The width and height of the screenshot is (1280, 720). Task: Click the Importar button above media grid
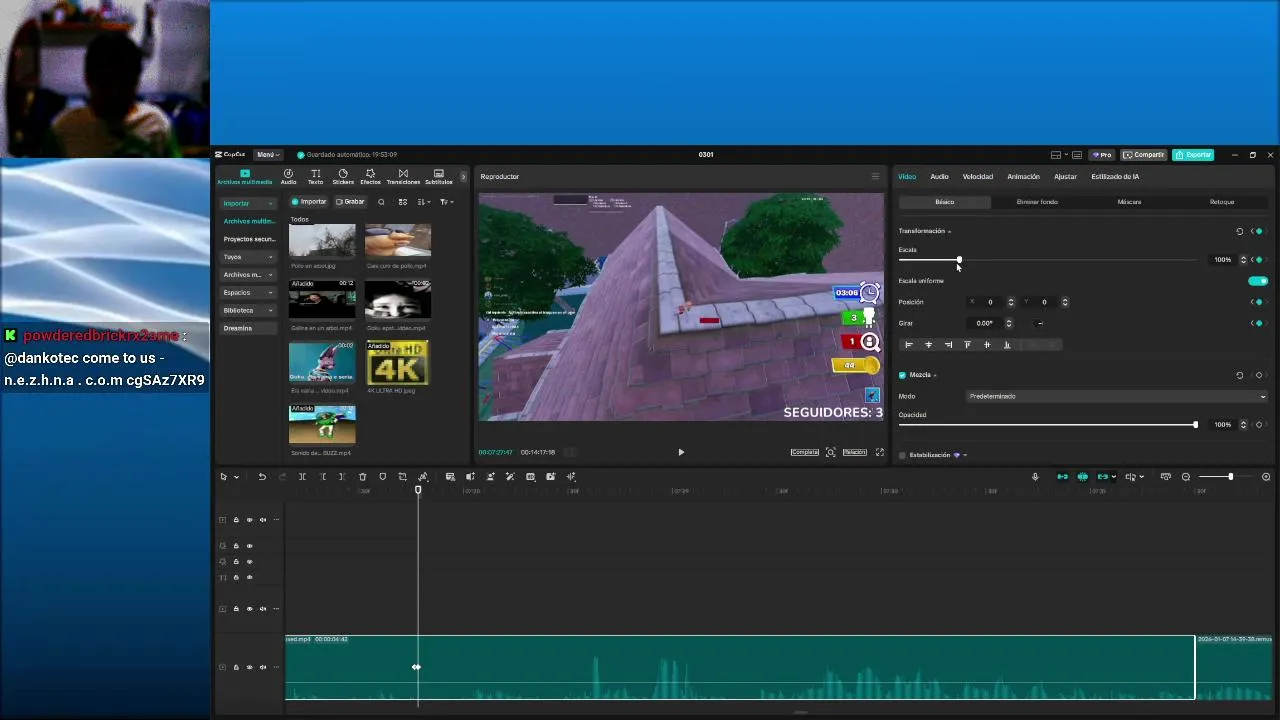pyautogui.click(x=309, y=202)
